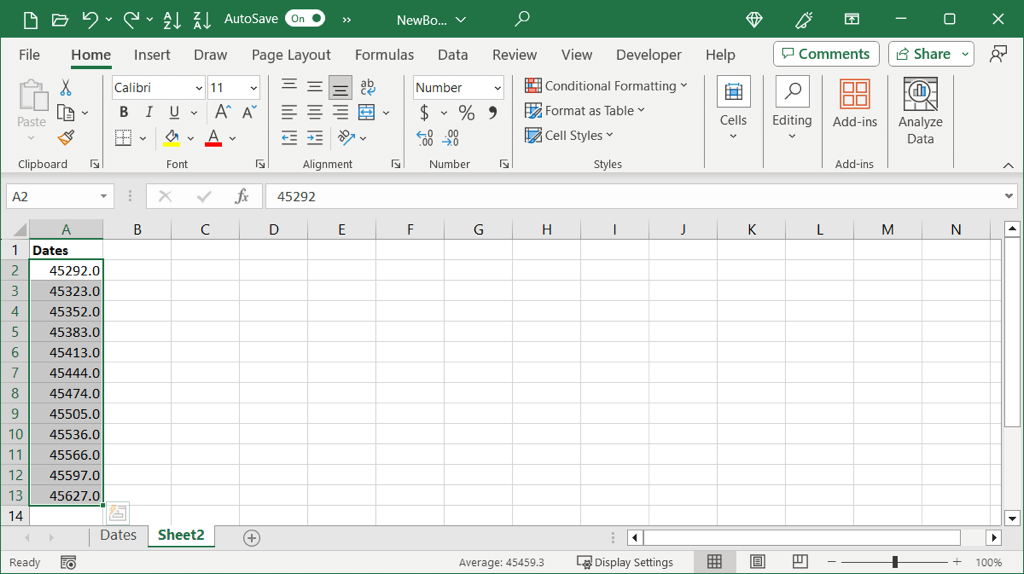Open Analyze Data pane
Screen dimensions: 1024x574
click(920, 111)
